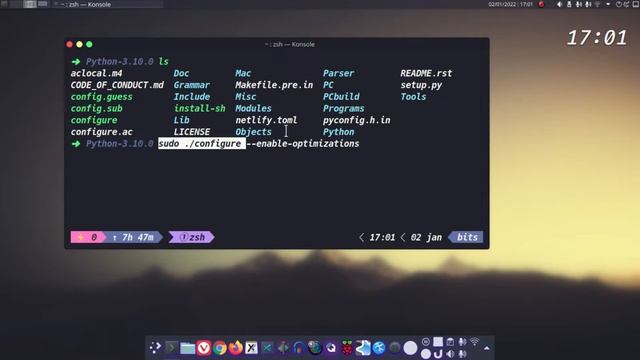Click the Parser directory name
640x360 pixels.
338,73
